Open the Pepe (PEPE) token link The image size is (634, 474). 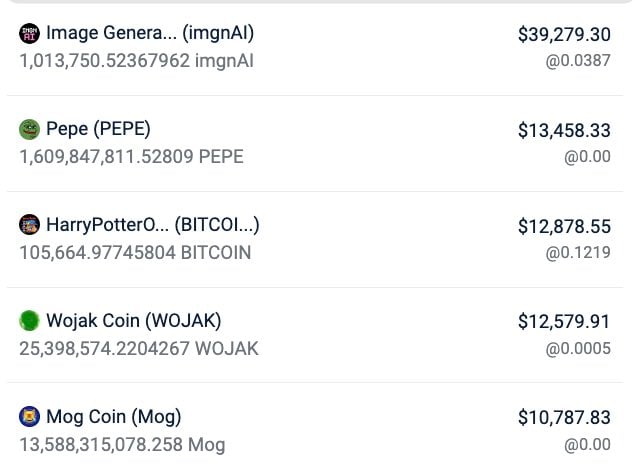tap(98, 129)
